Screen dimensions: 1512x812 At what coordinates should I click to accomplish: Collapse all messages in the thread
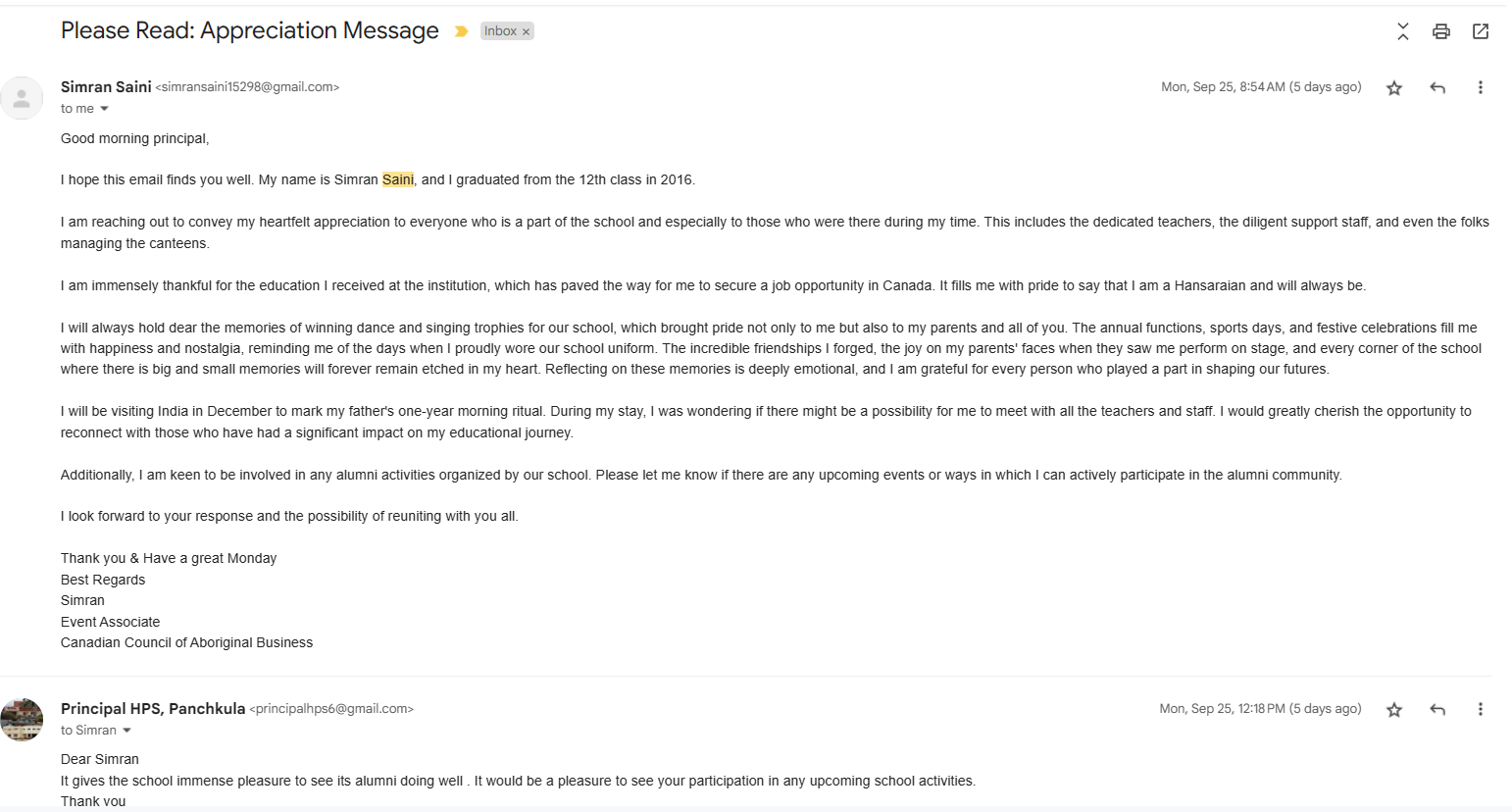click(1403, 31)
